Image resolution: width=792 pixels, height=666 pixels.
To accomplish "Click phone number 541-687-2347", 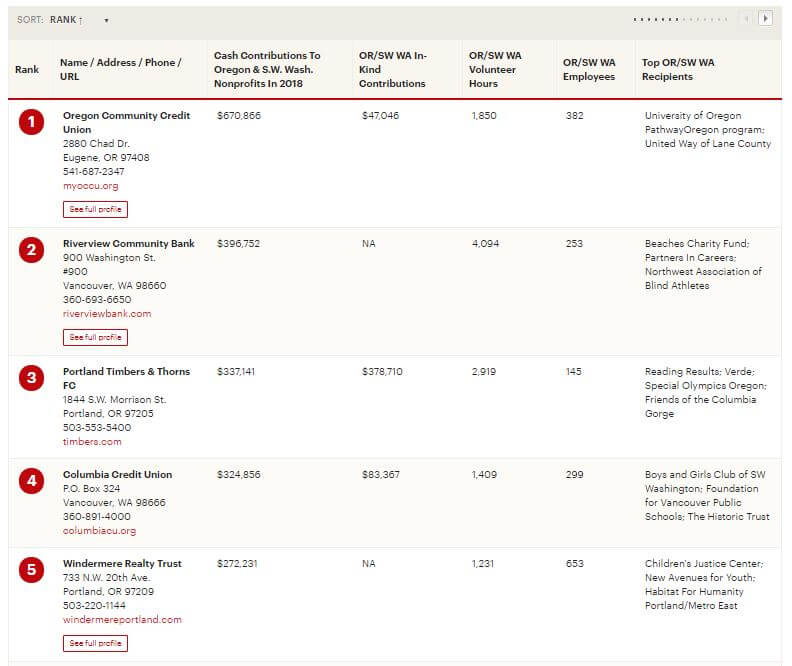I will point(93,172).
